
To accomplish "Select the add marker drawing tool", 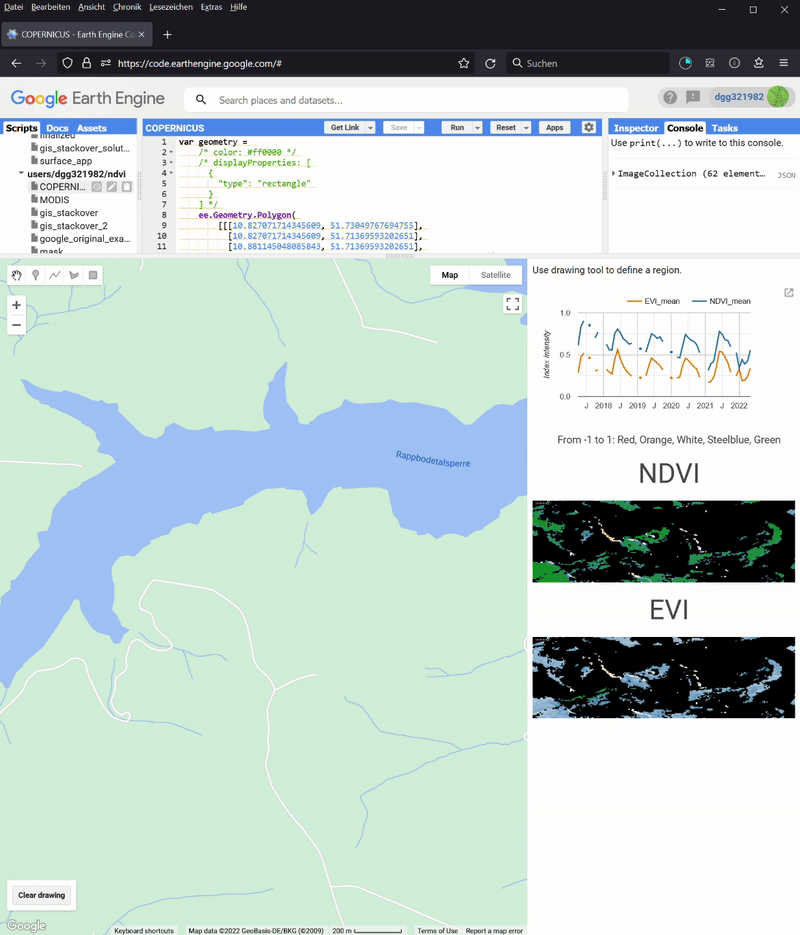I will pyautogui.click(x=36, y=275).
